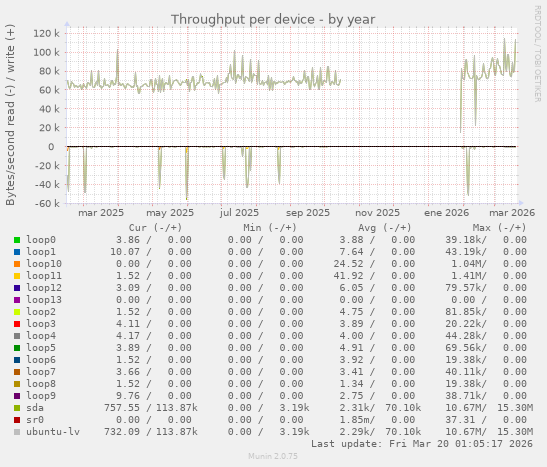
Task: Click the Max (-/+) column header
Action: tap(499, 228)
